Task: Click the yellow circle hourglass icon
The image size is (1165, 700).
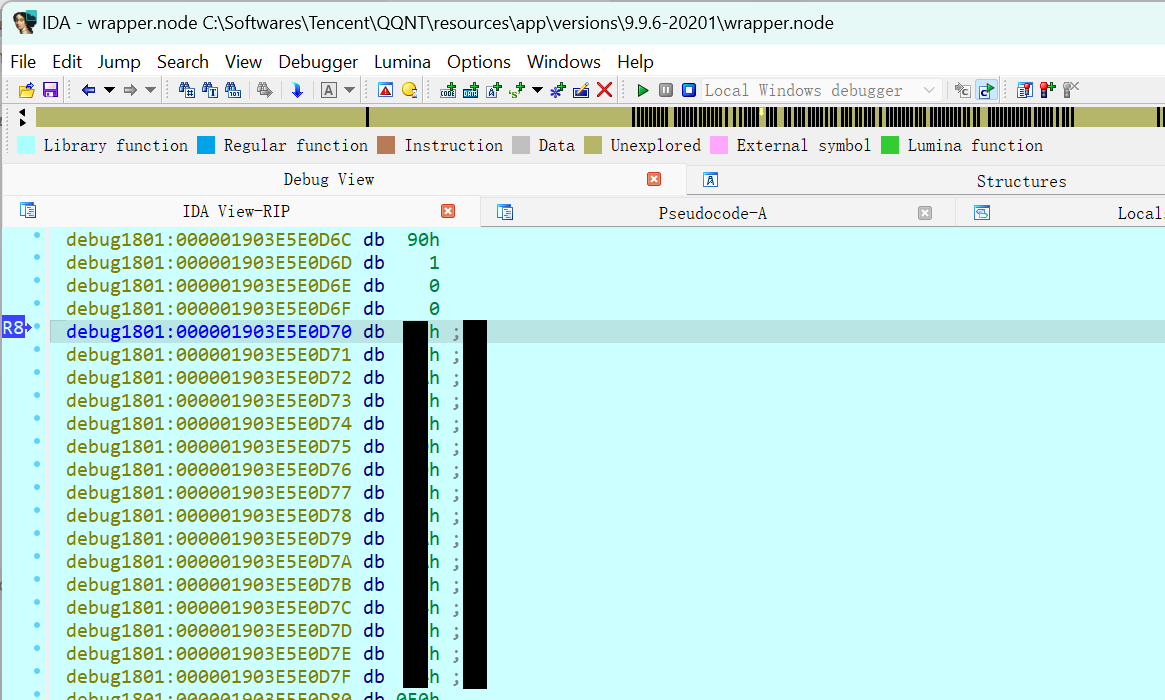Action: (409, 91)
